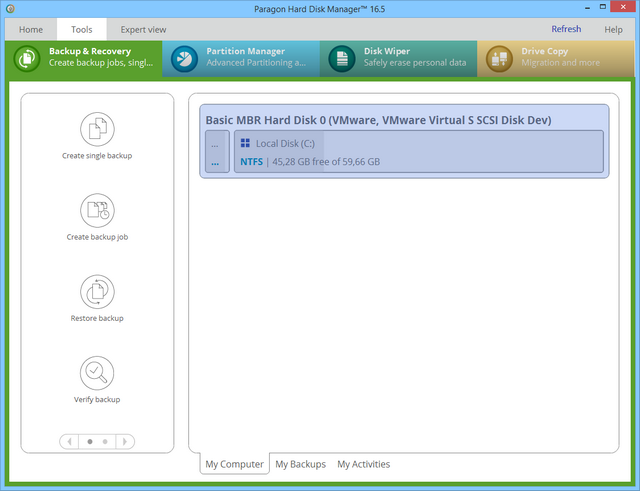Image resolution: width=640 pixels, height=491 pixels.
Task: Open the My Backups tab
Action: [300, 464]
